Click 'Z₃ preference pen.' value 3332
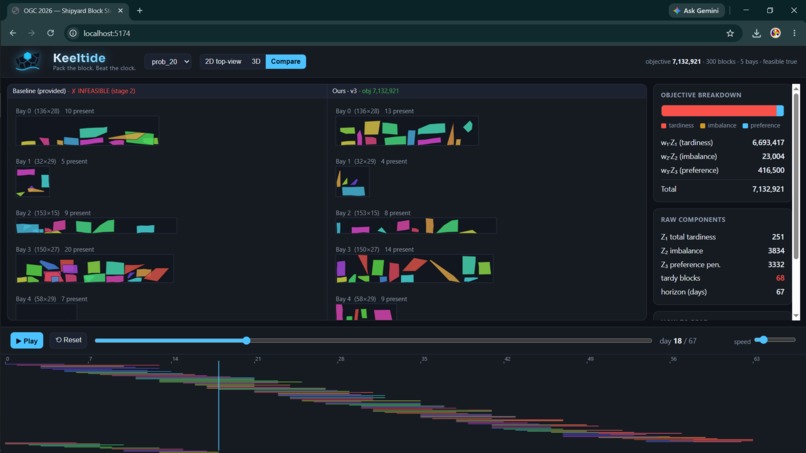Image resolution: width=806 pixels, height=453 pixels. [x=776, y=265]
